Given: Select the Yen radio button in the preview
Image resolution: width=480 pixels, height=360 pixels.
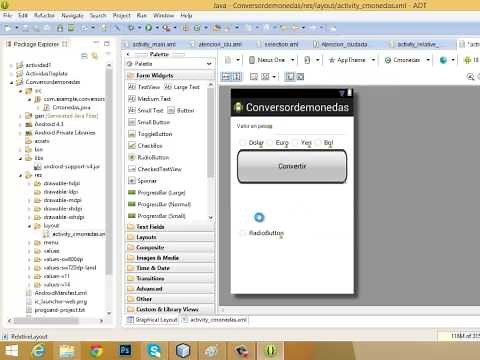Looking at the screenshot, I should click(x=302, y=143).
